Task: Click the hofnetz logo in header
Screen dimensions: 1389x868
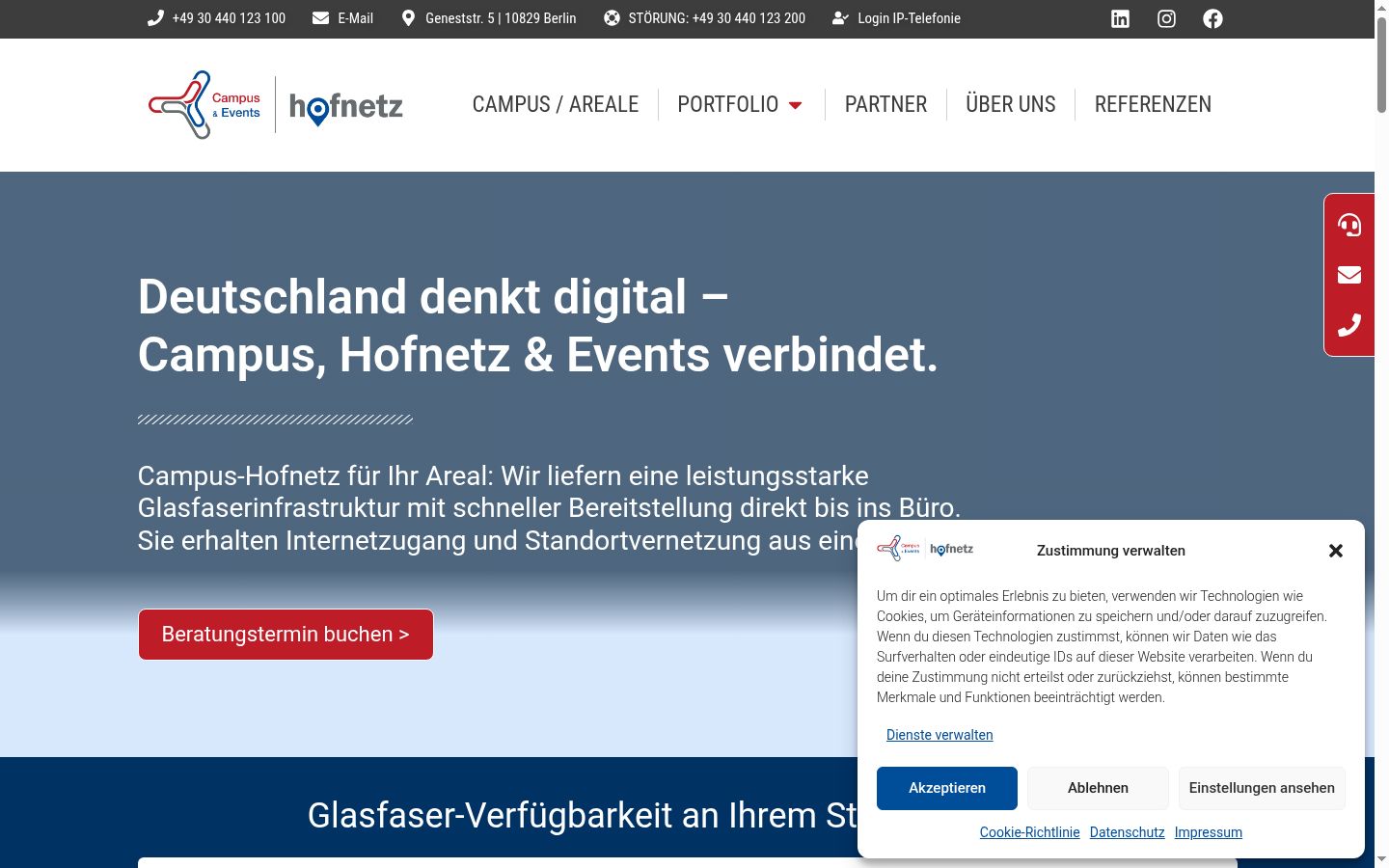Action: [346, 107]
